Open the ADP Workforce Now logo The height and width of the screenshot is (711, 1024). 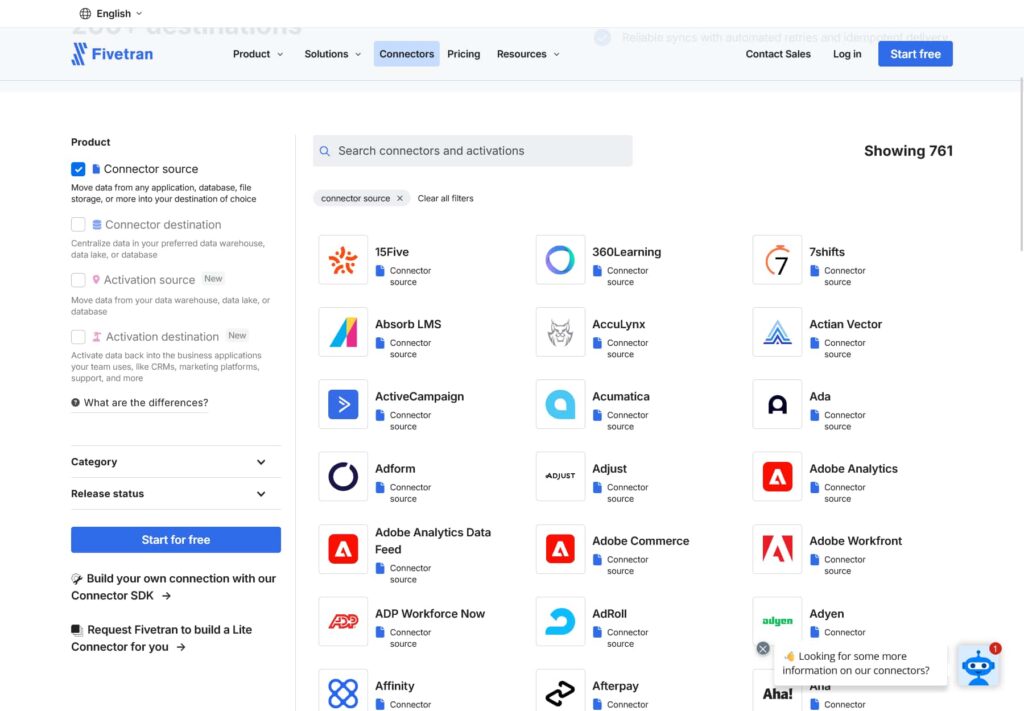coord(343,622)
